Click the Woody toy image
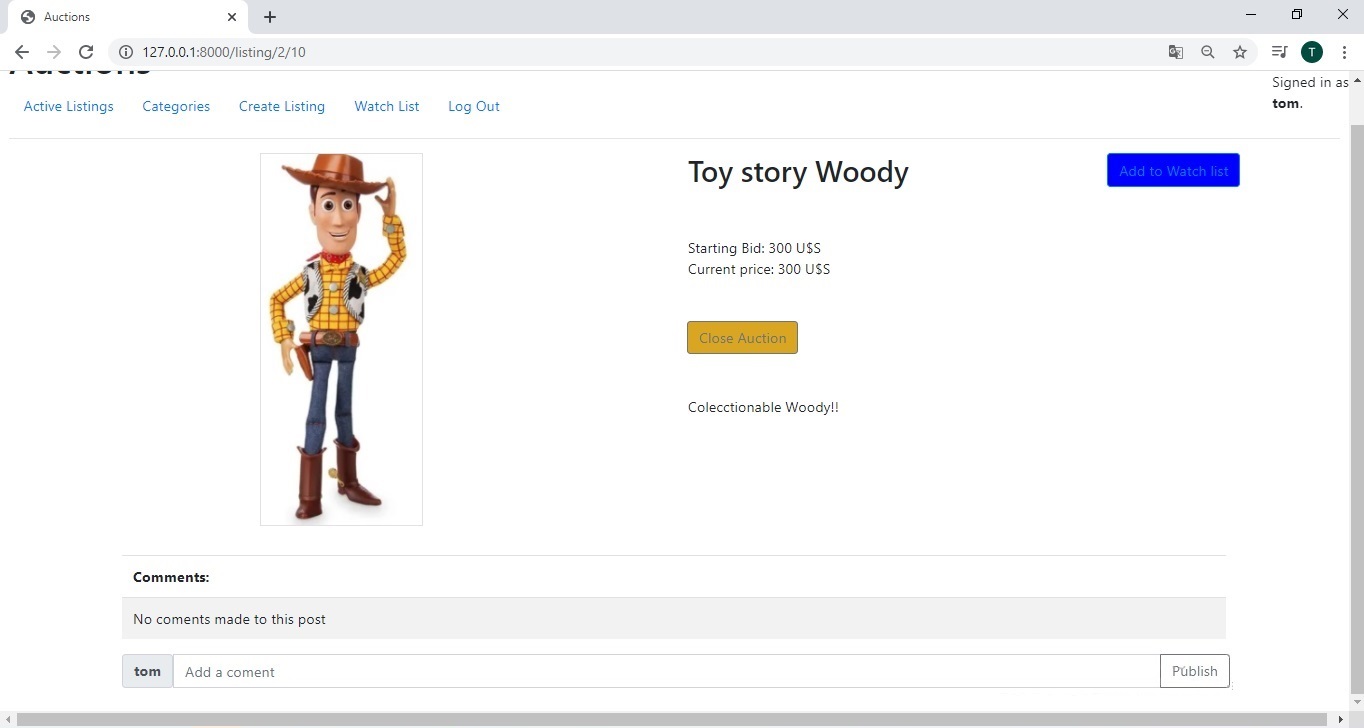The width and height of the screenshot is (1364, 728). 341,339
